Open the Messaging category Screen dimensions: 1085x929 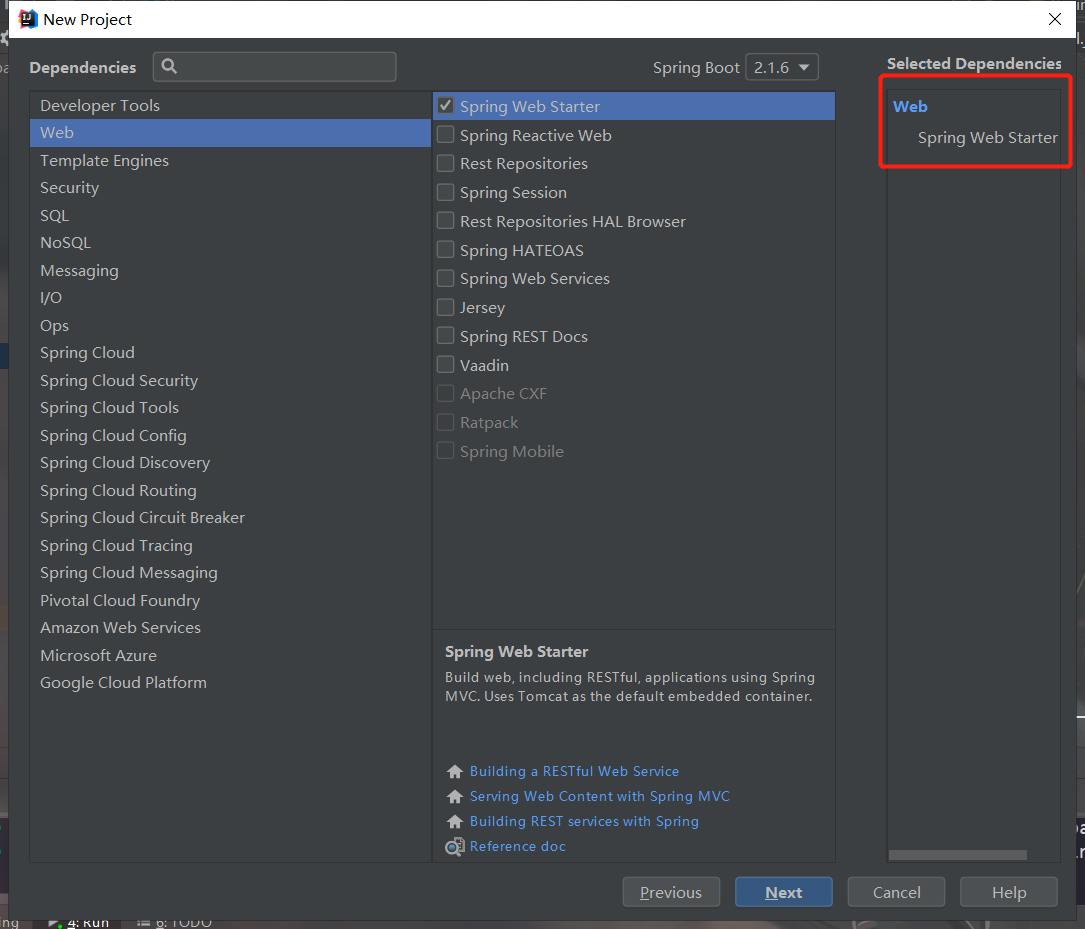coord(230,270)
